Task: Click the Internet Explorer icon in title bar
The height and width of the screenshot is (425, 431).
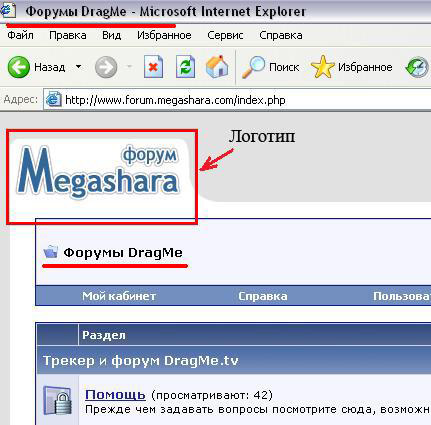Action: click(7, 10)
